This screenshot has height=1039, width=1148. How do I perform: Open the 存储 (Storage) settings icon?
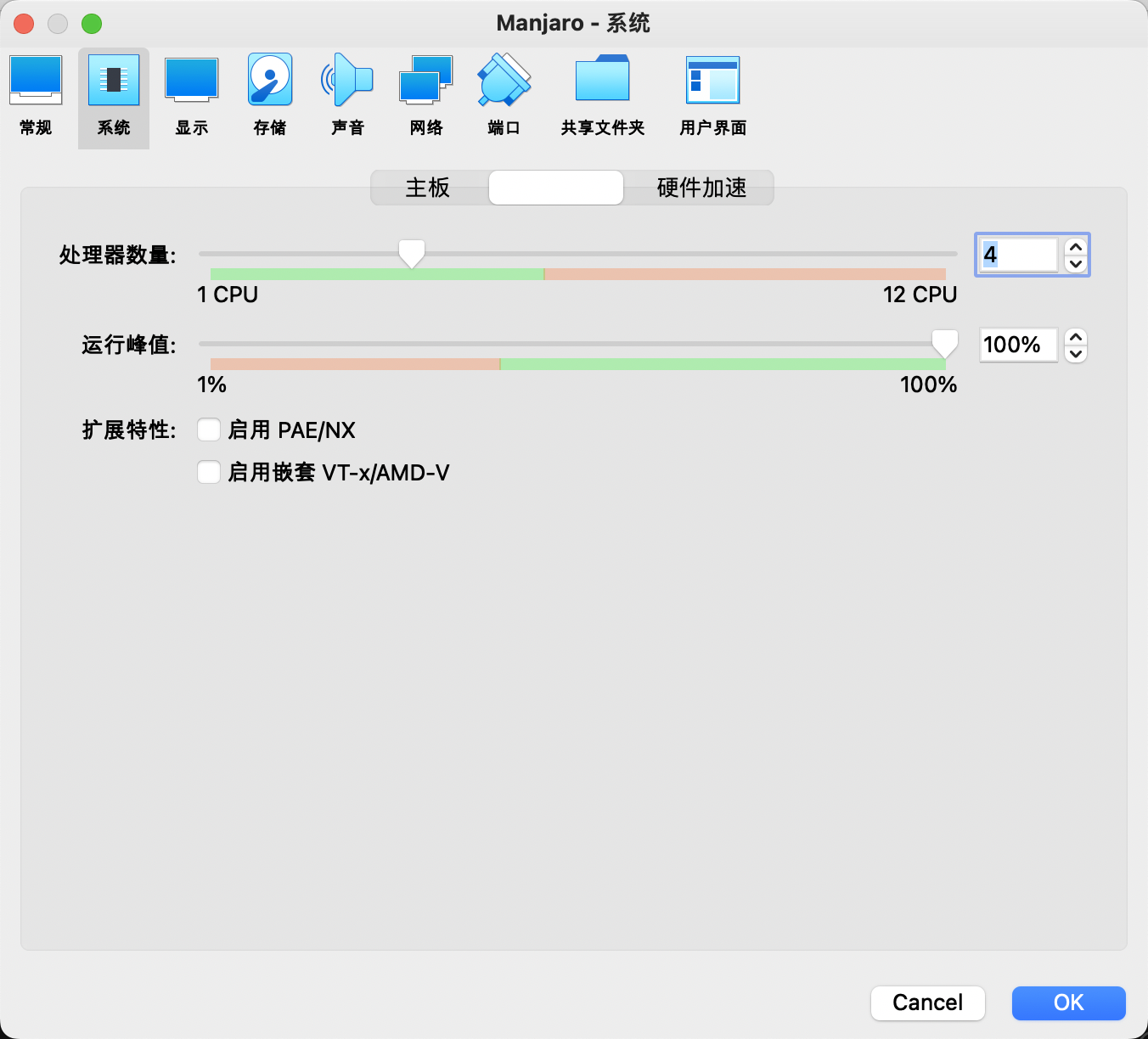pos(270,97)
